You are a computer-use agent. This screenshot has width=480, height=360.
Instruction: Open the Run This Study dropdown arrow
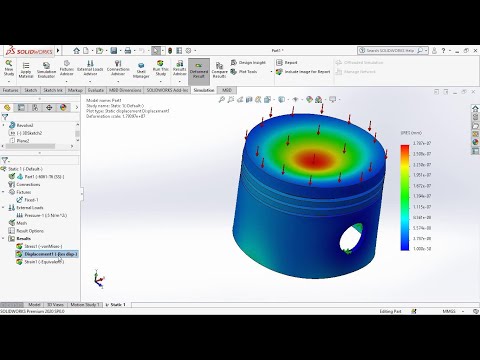(x=160, y=81)
